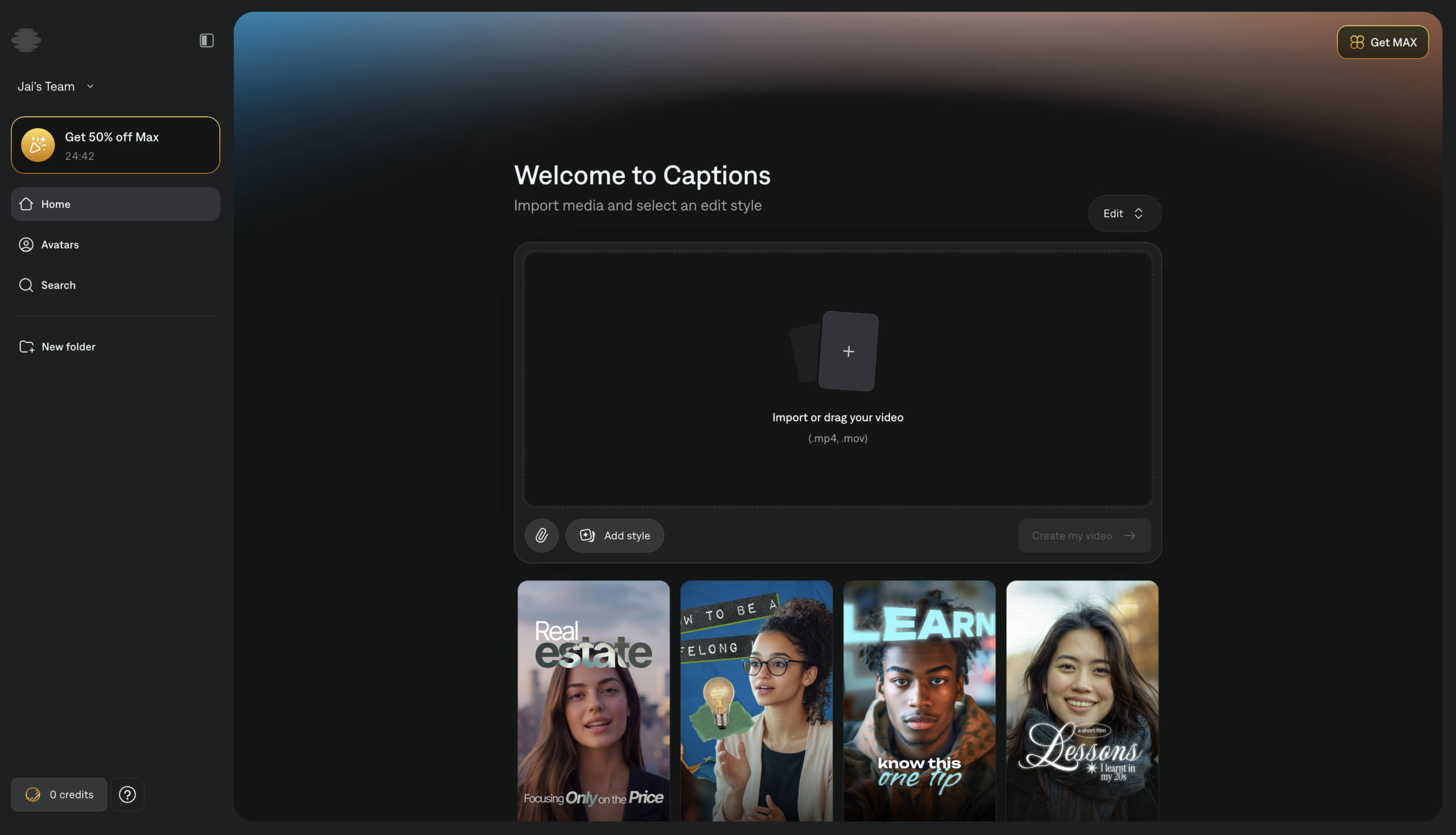The image size is (1456, 835).
Task: Select the Real estate style thumbnail
Action: tap(593, 701)
